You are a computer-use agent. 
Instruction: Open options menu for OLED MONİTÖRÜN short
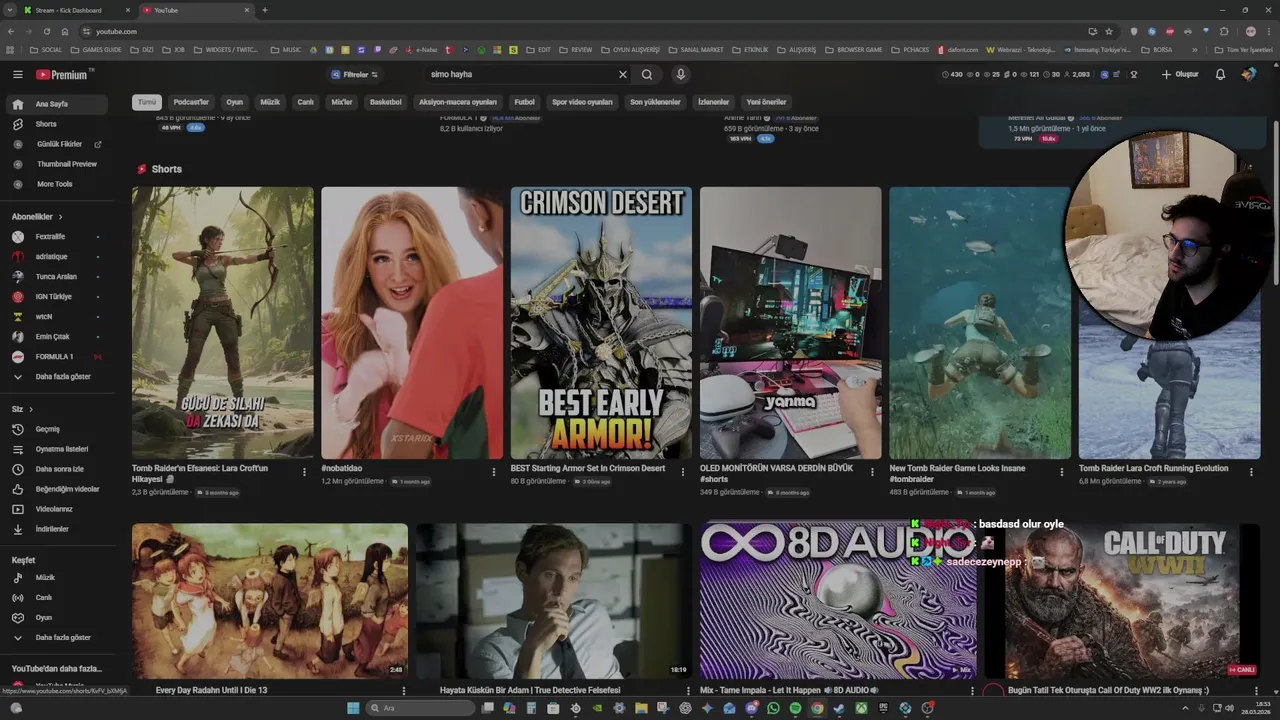click(873, 472)
